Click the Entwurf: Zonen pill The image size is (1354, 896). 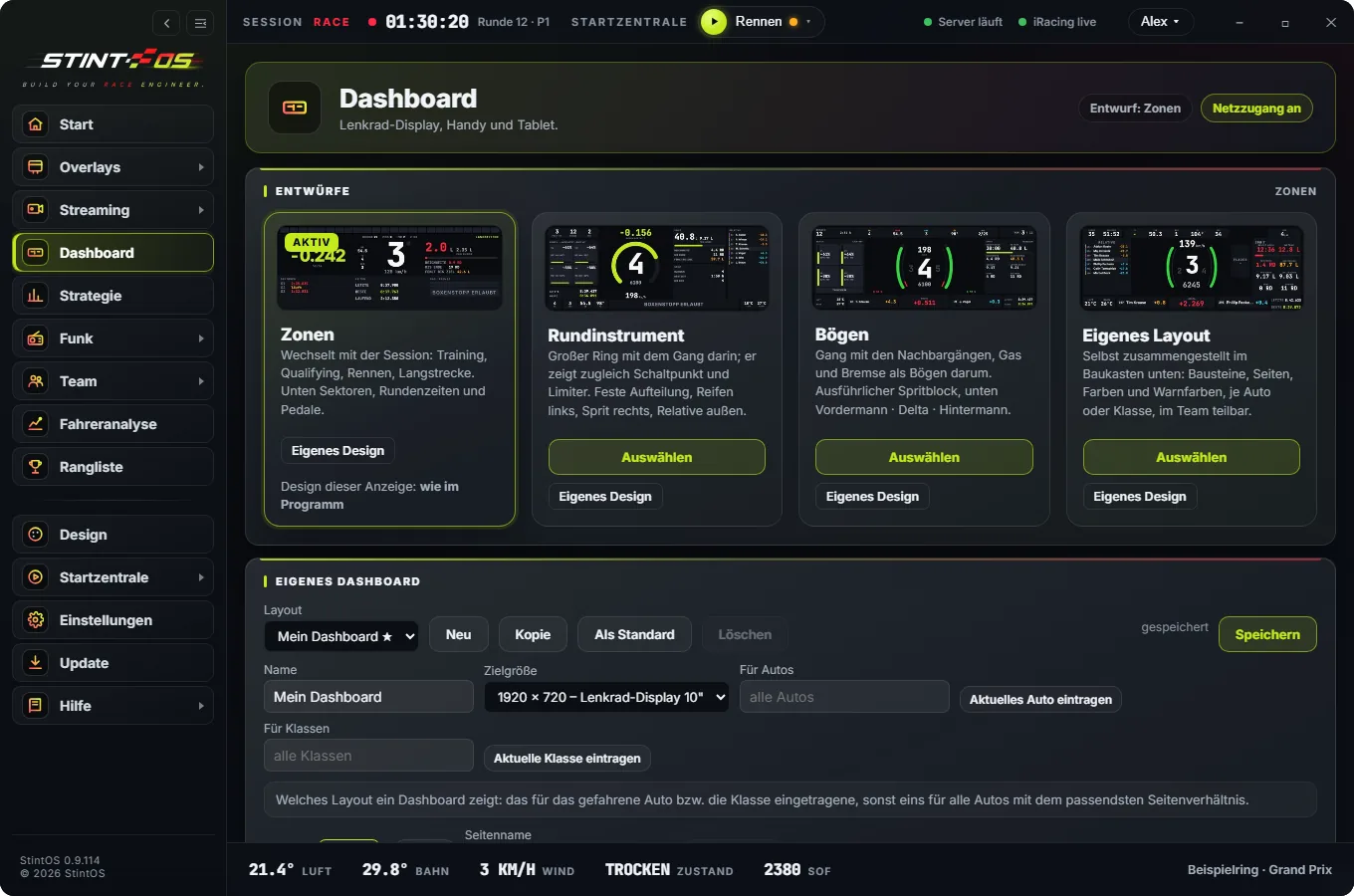coord(1135,109)
